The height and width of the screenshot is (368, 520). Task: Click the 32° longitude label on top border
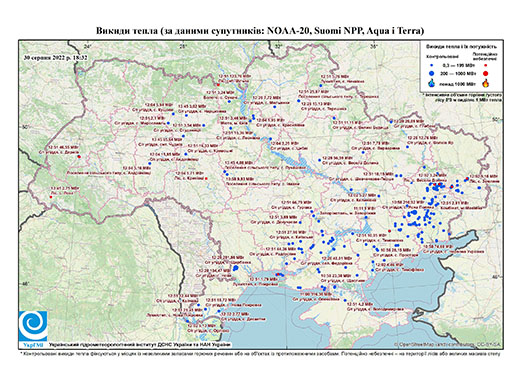click(278, 47)
